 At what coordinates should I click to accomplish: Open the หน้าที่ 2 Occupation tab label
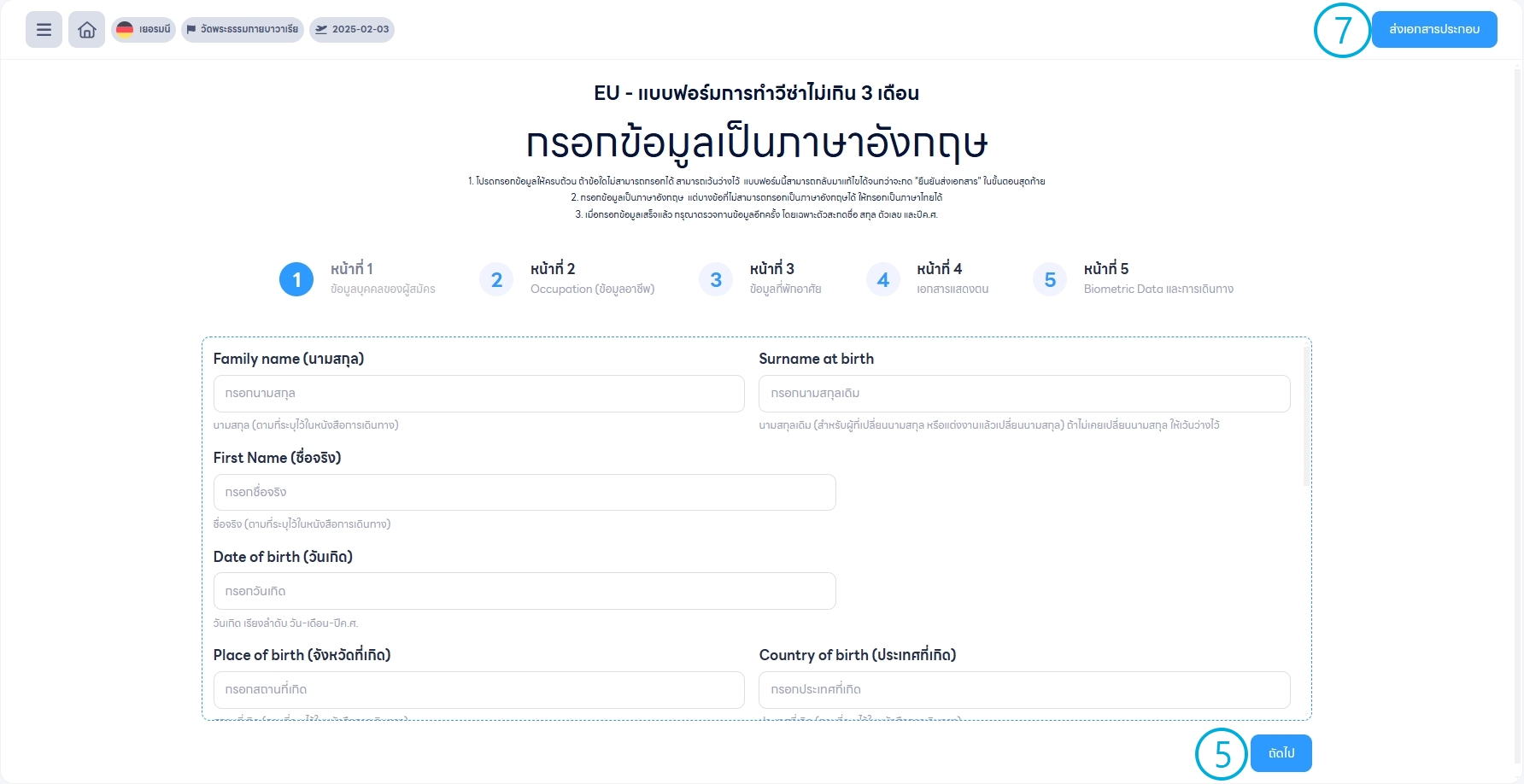pyautogui.click(x=592, y=278)
